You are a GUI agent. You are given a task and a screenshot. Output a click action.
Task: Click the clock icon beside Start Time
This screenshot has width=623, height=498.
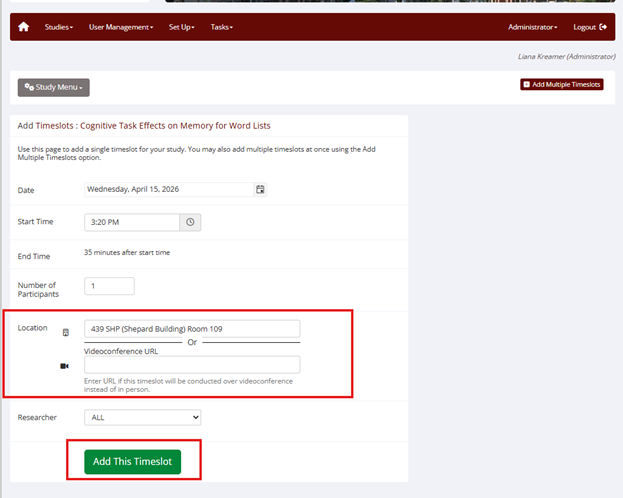[190, 222]
